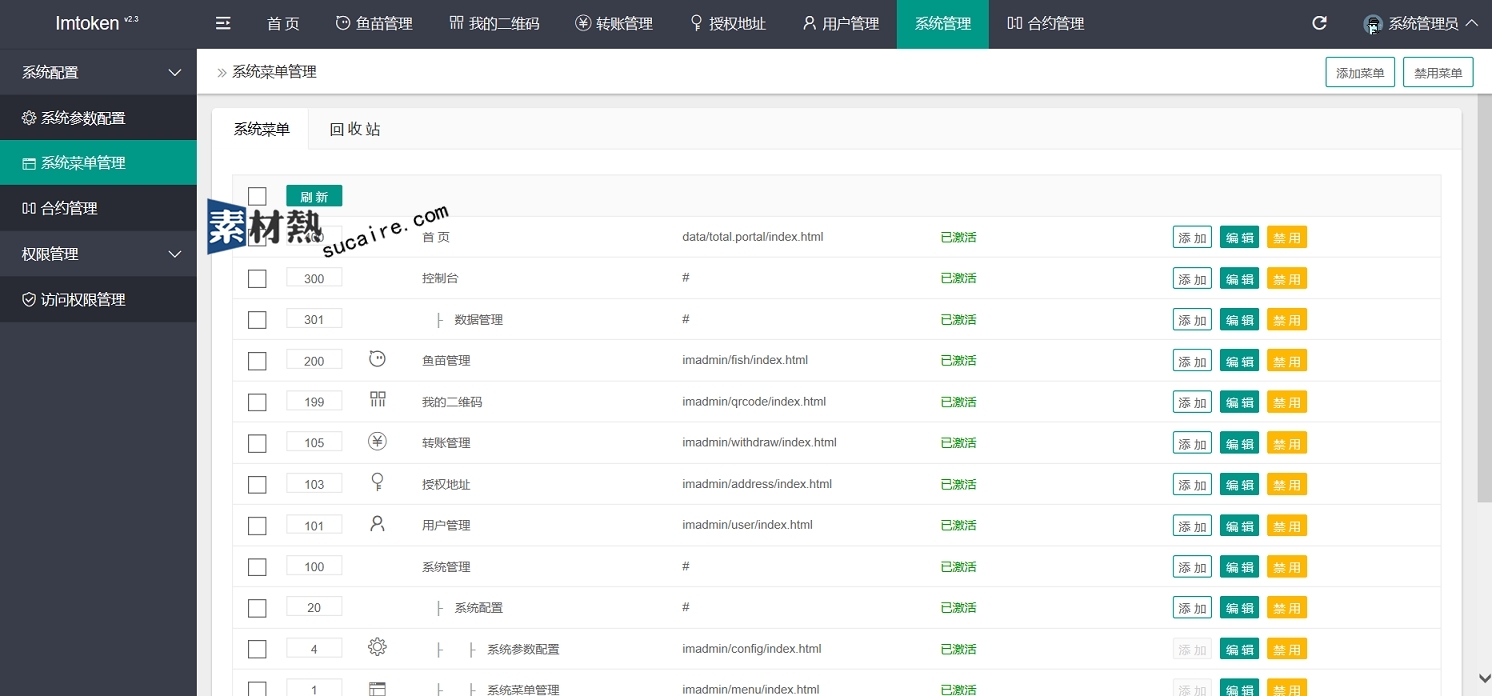Open 我的二维码 in top navigation
Image resolution: width=1492 pixels, height=696 pixels.
(x=494, y=24)
